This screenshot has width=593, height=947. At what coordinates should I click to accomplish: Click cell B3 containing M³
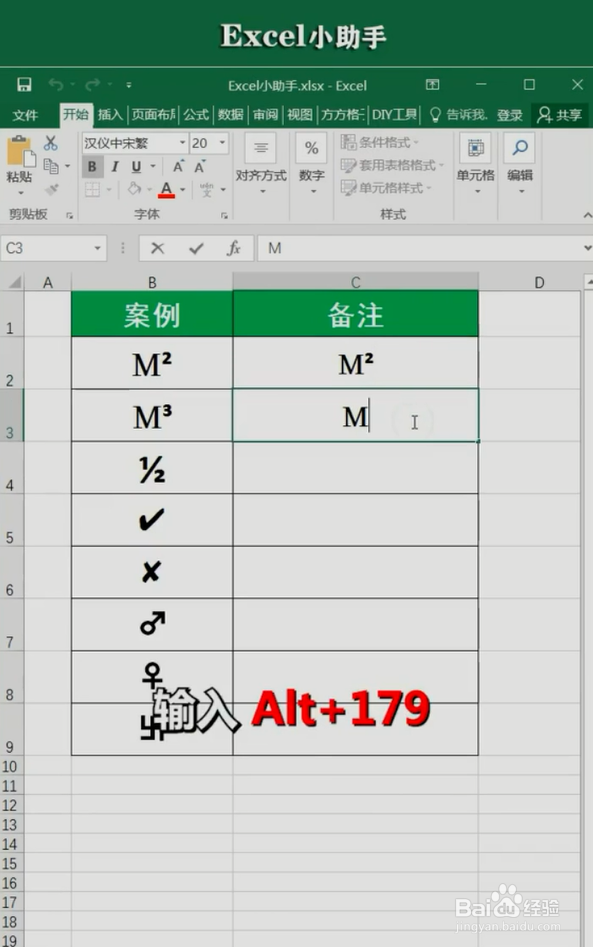152,416
